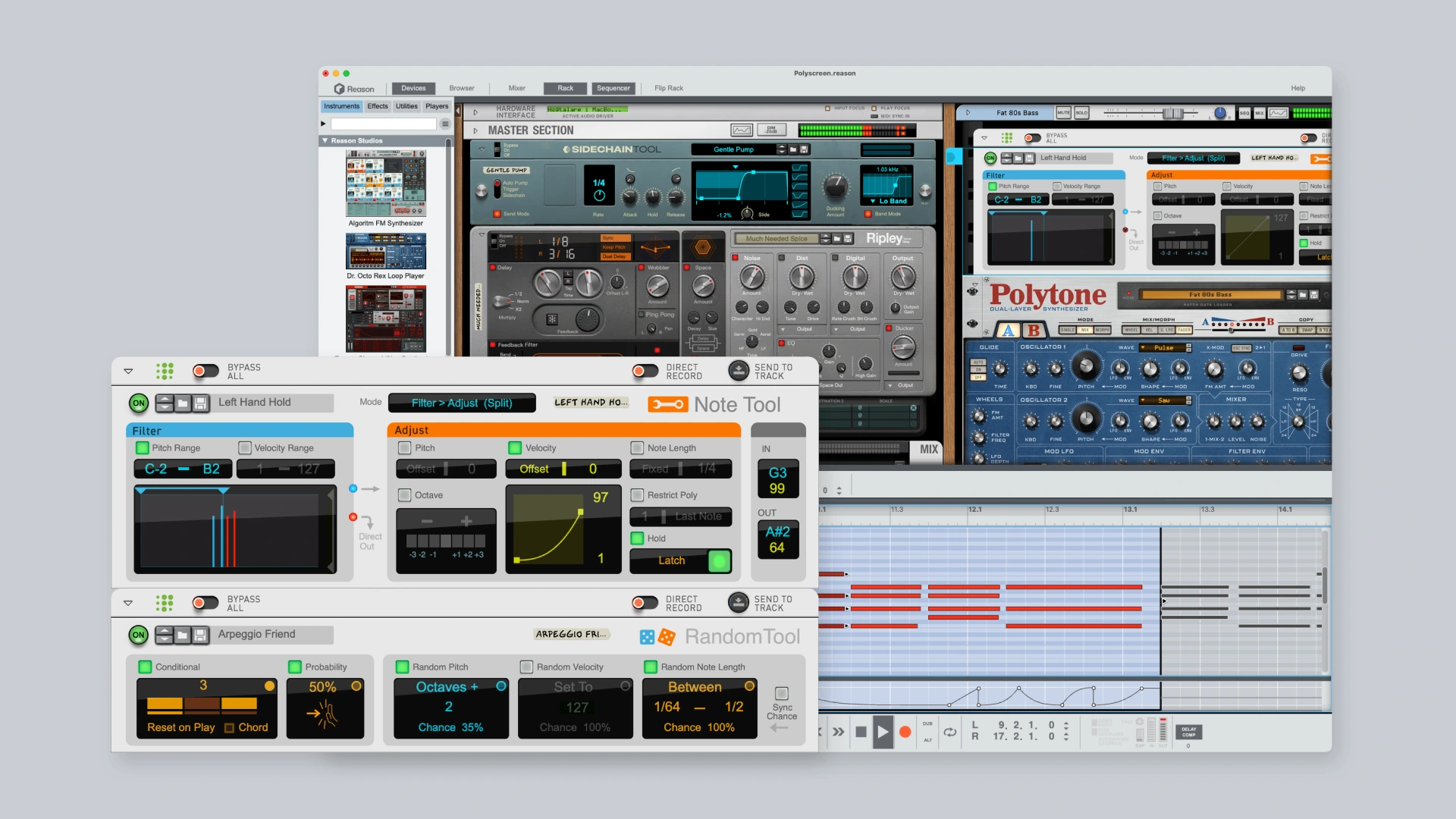Screen dimensions: 1456x819
Task: Toggle the Hold checkbox in Note Tool
Action: [x=636, y=539]
